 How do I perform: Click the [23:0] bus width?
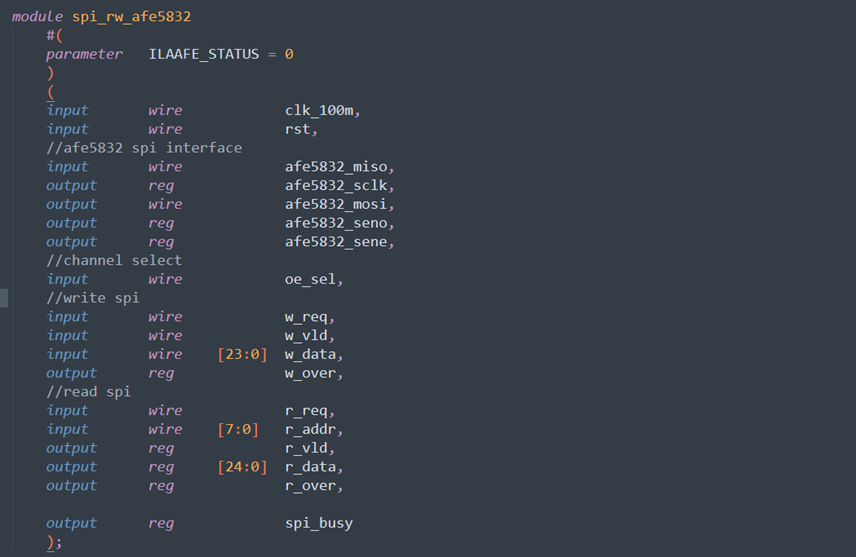click(242, 354)
